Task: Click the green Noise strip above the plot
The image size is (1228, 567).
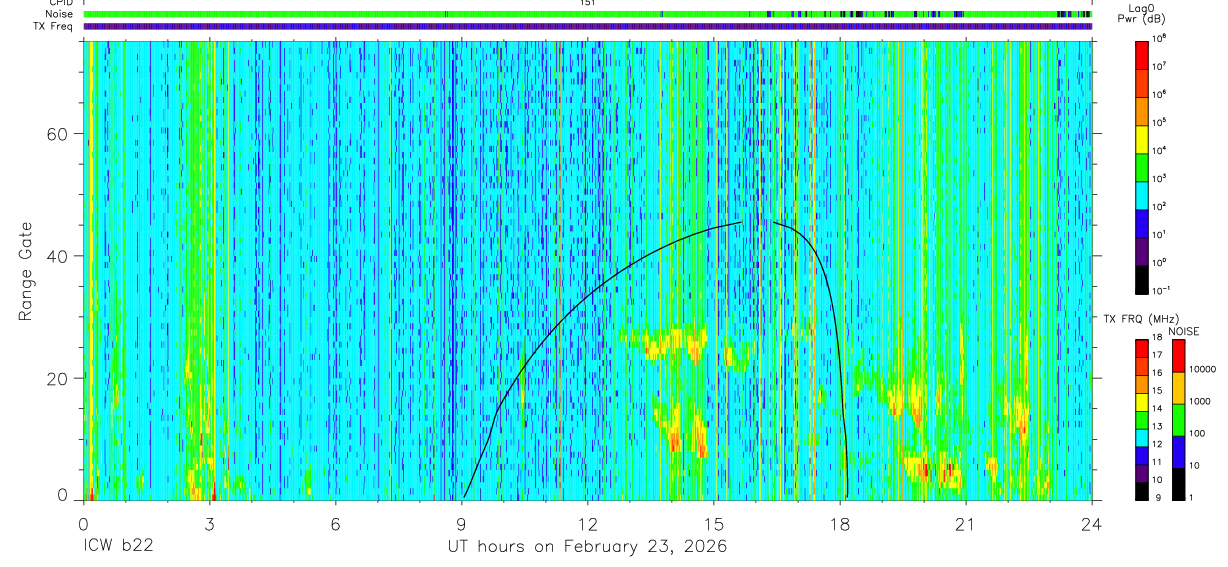Action: (x=587, y=15)
